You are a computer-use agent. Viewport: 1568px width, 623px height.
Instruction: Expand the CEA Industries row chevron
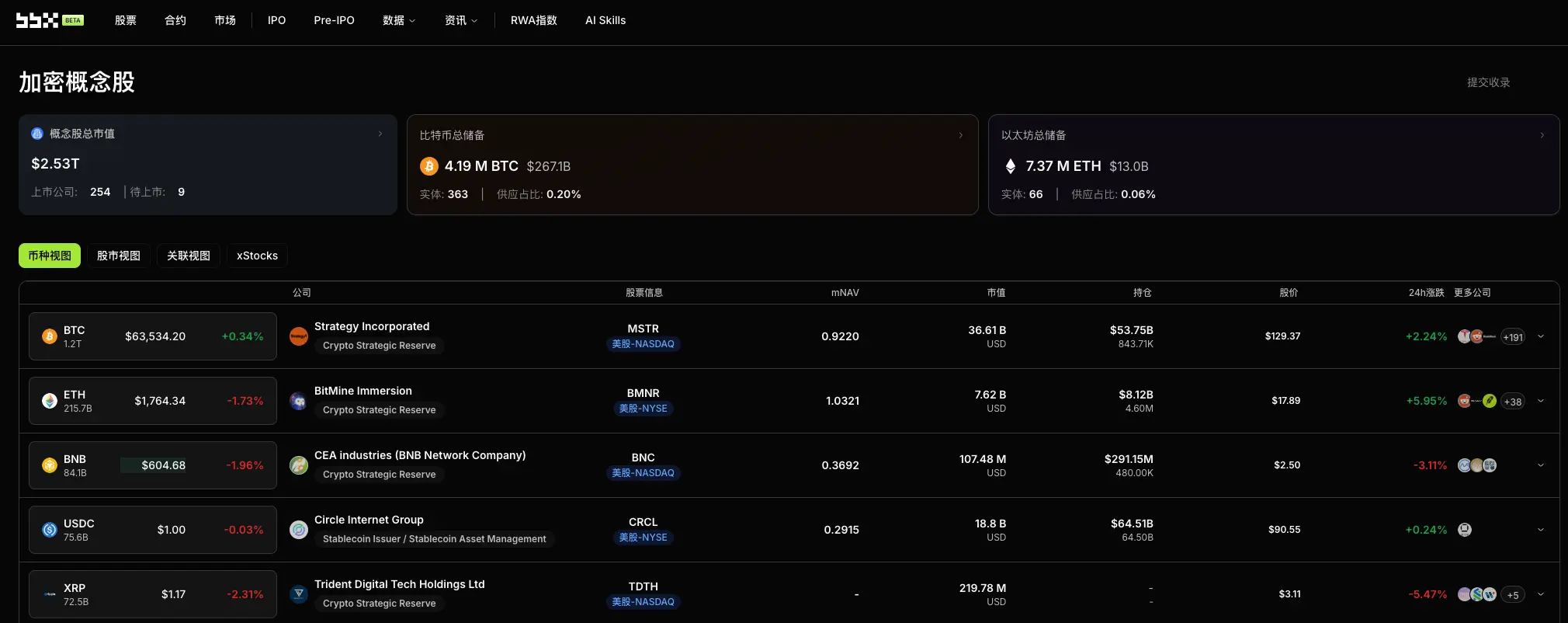click(x=1541, y=465)
